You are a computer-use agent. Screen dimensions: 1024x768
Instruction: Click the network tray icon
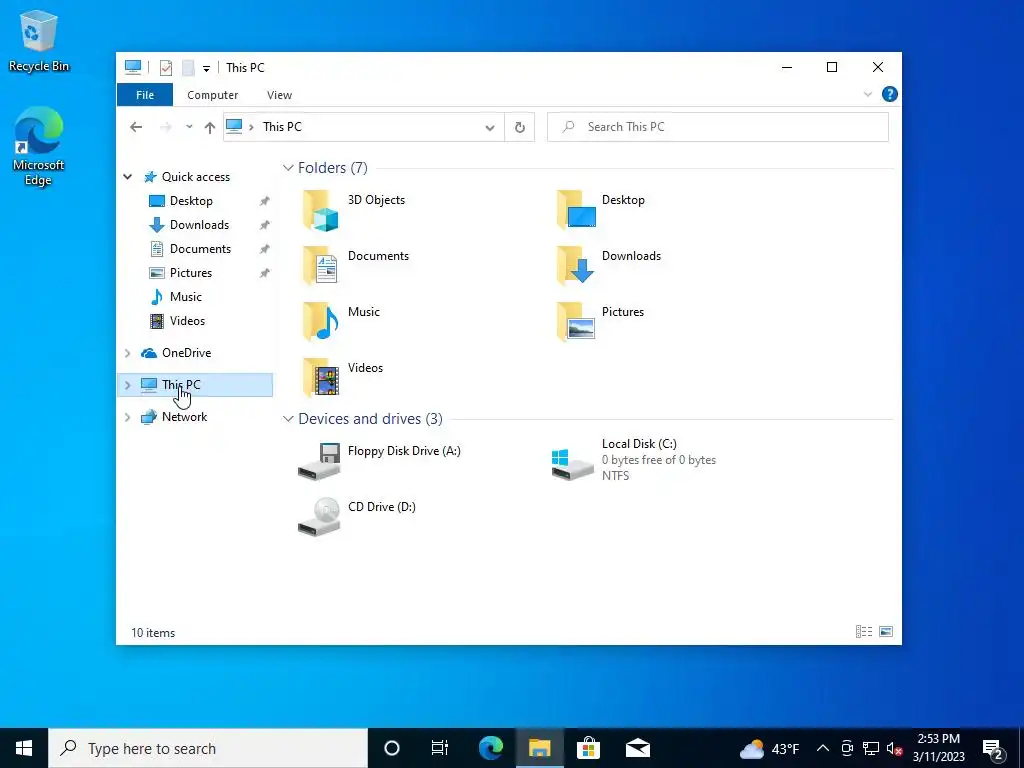coord(871,748)
